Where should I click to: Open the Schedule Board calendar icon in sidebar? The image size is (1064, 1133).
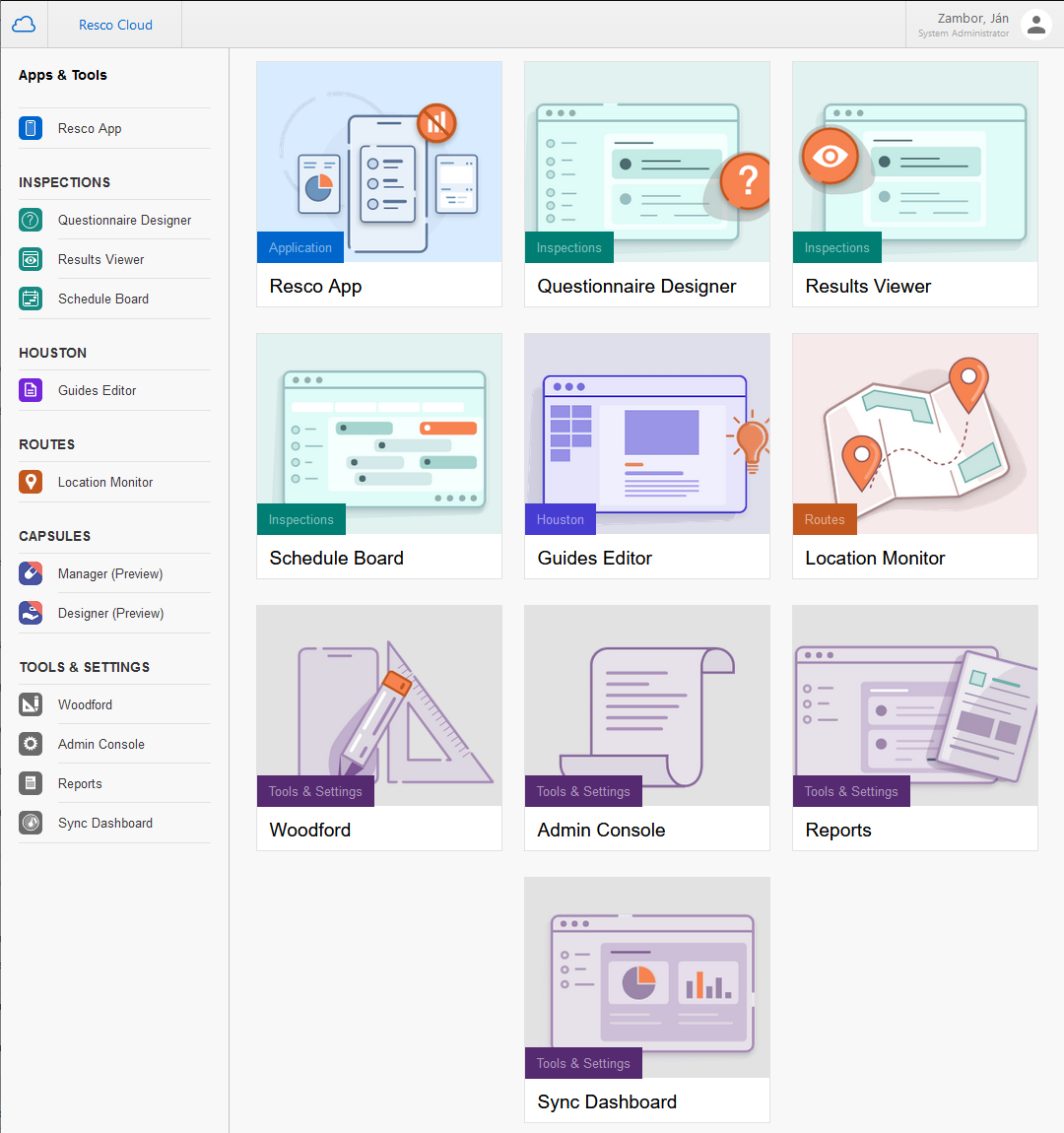coord(31,299)
